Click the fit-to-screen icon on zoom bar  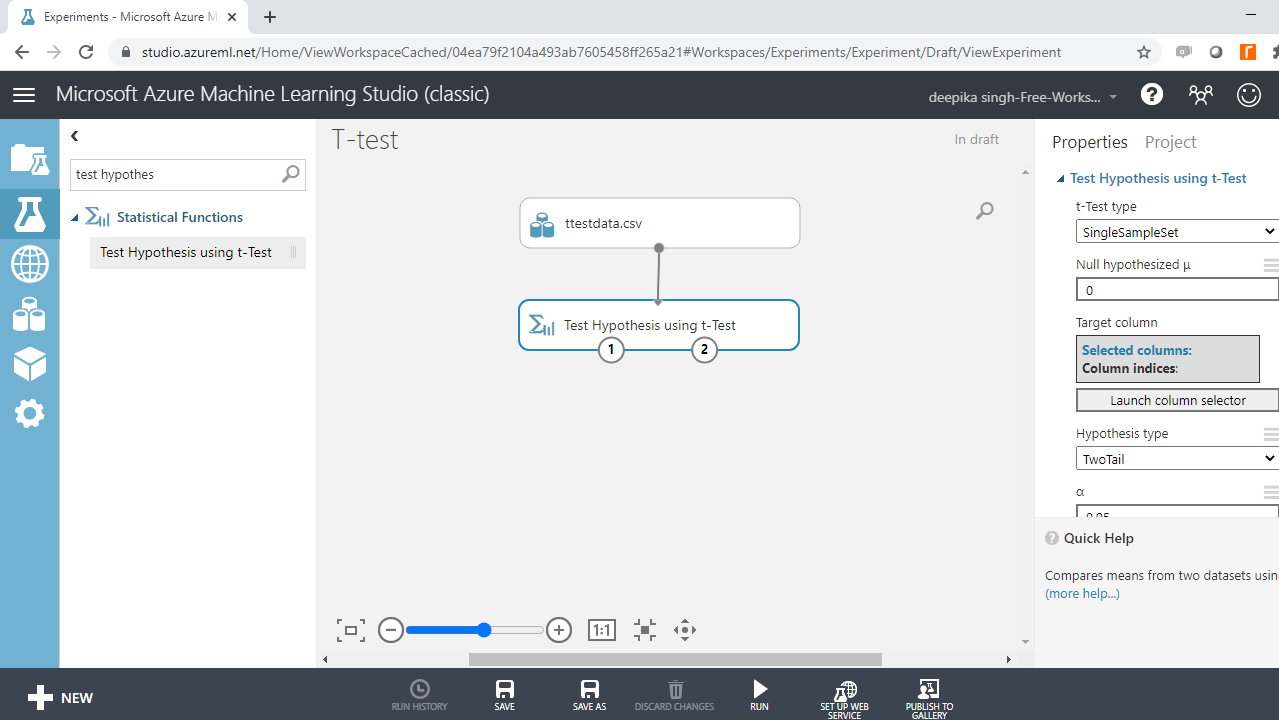pos(351,630)
